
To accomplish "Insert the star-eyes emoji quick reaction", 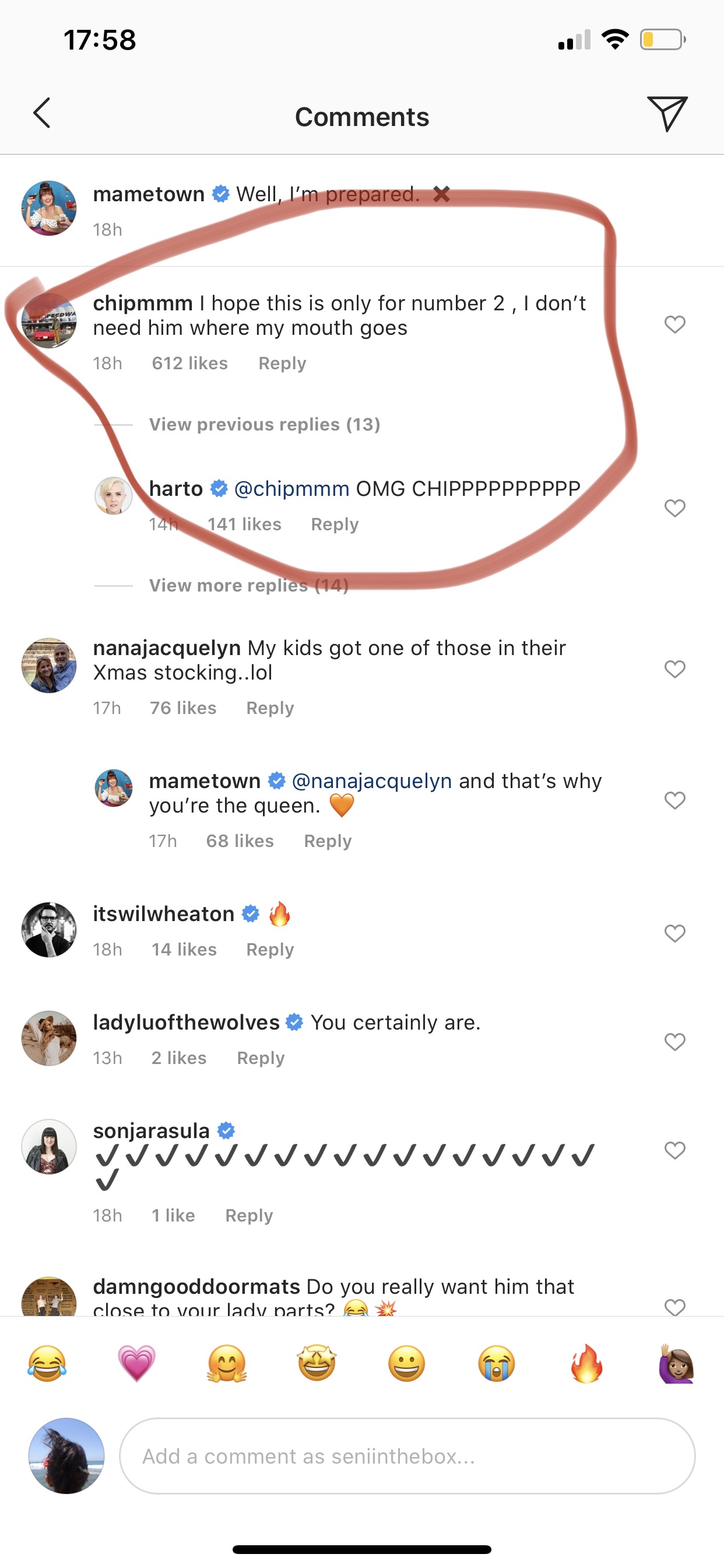I will coord(317,1363).
